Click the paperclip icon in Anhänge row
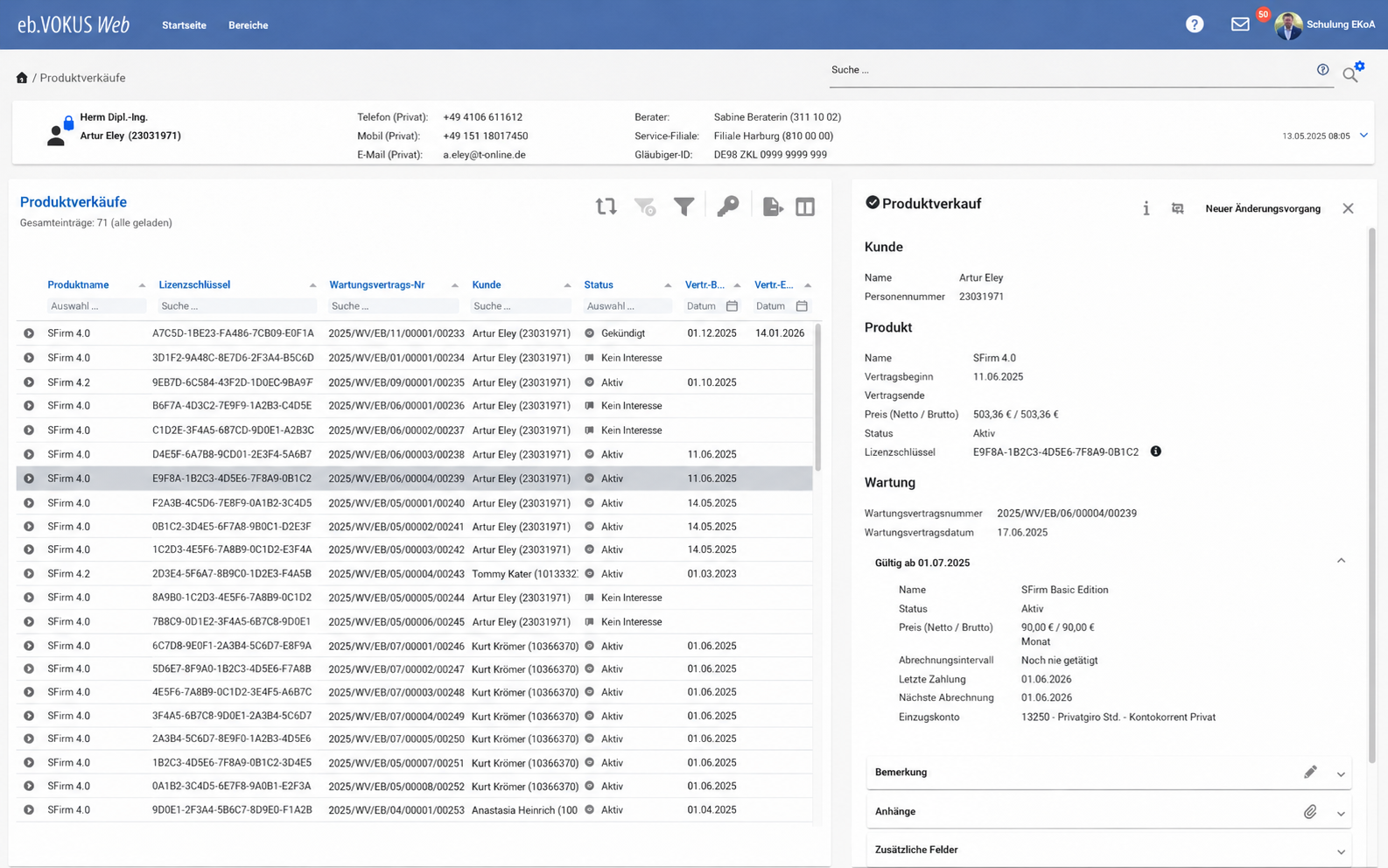This screenshot has width=1388, height=868. (x=1310, y=812)
